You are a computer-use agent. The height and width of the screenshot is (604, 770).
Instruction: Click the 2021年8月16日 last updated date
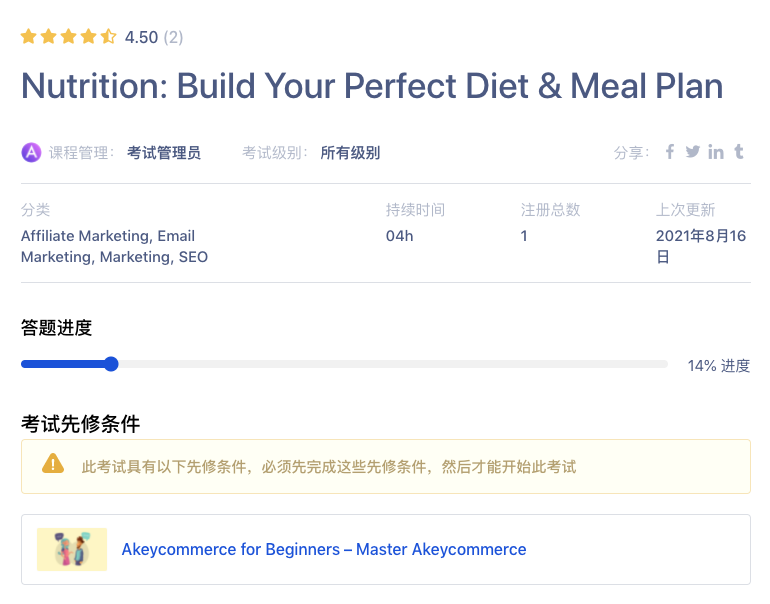[x=700, y=246]
